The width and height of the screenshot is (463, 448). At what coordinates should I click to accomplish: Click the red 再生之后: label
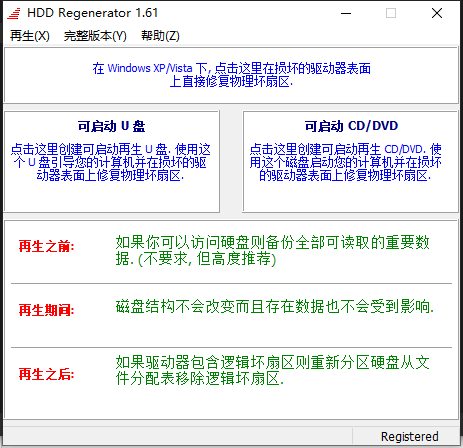pos(46,374)
